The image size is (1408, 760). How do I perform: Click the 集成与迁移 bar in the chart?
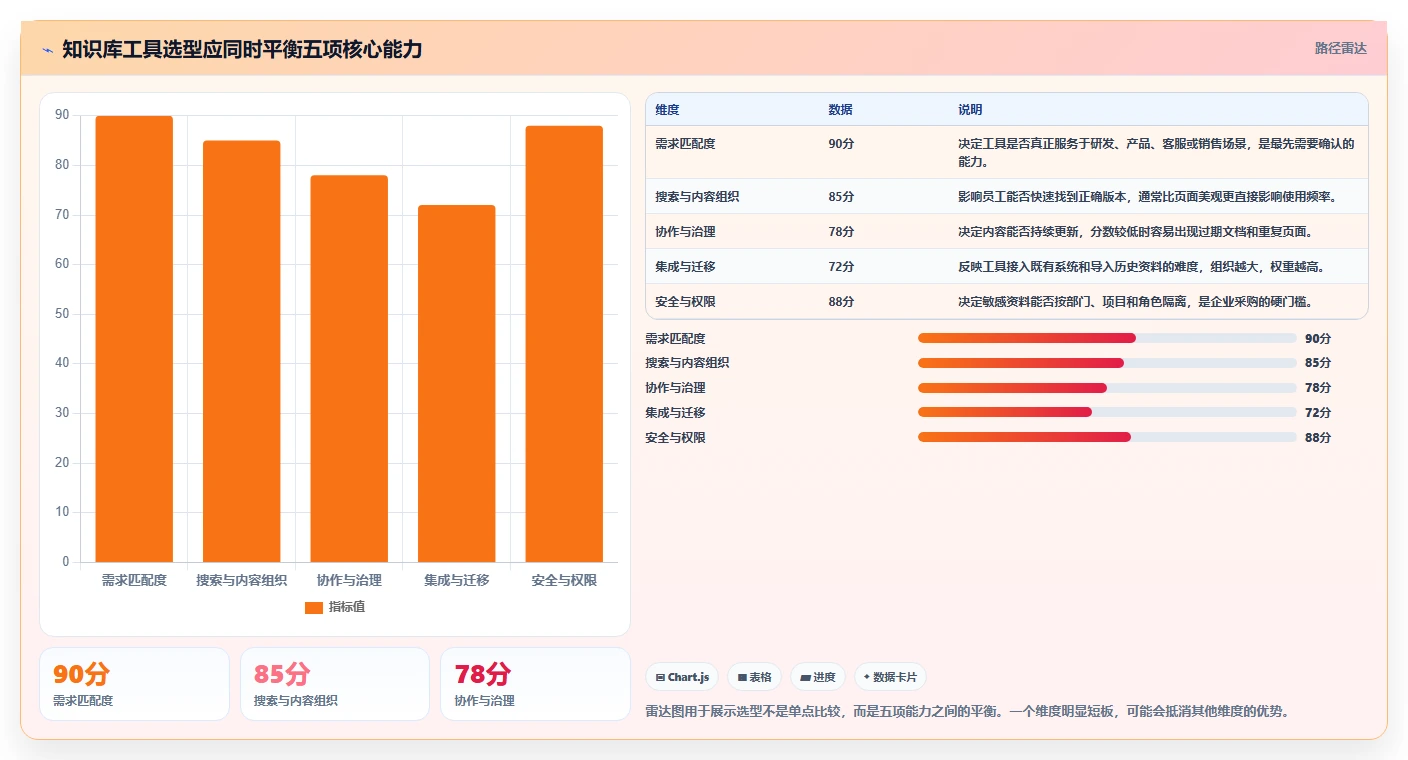(456, 384)
